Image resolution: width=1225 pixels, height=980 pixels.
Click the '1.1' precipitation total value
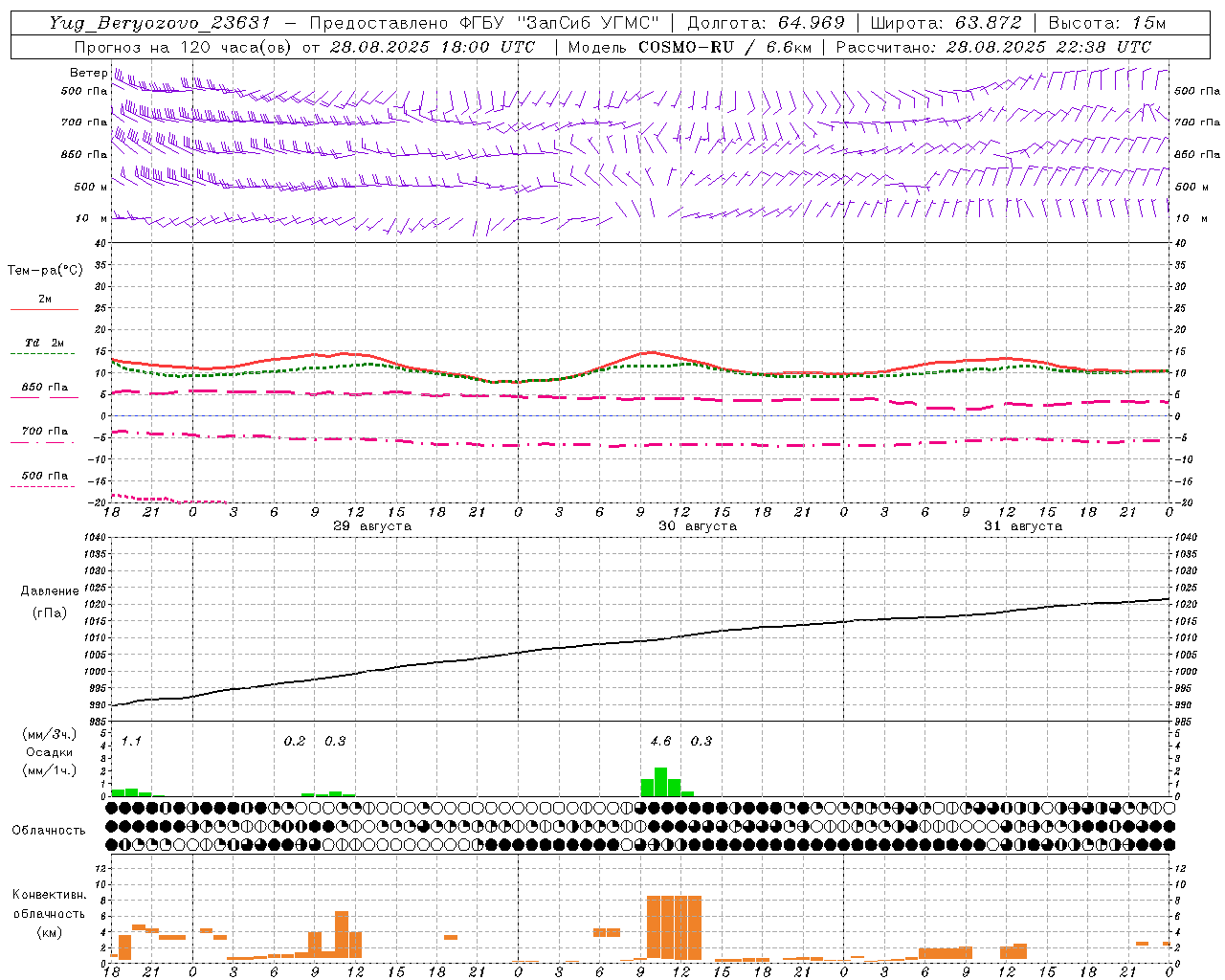pyautogui.click(x=132, y=741)
